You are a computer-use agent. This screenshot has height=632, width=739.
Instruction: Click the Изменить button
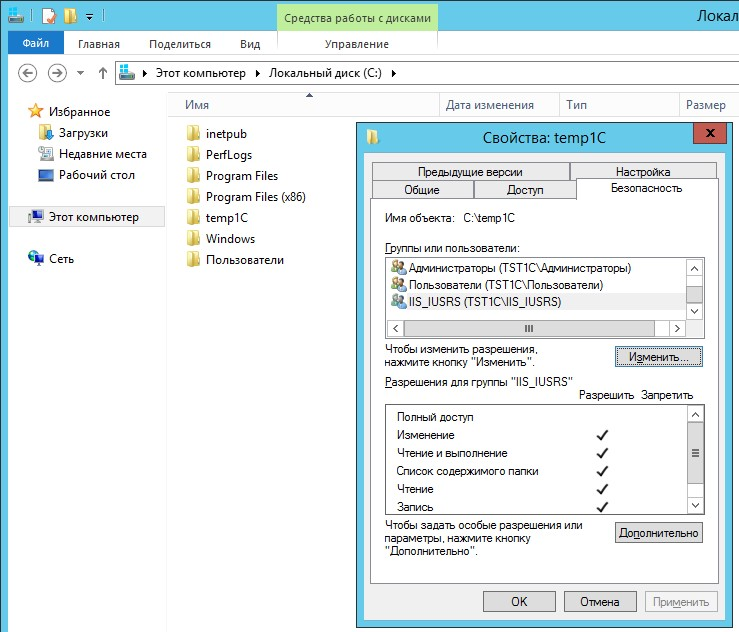tap(658, 357)
